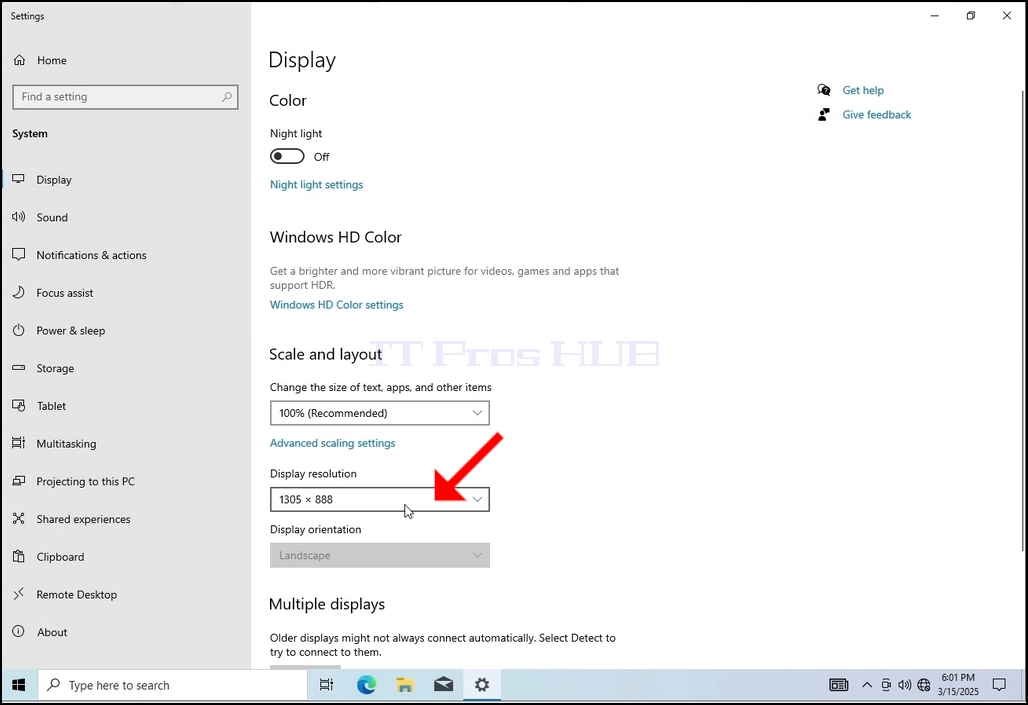Select Sound in the System list

(x=126, y=217)
